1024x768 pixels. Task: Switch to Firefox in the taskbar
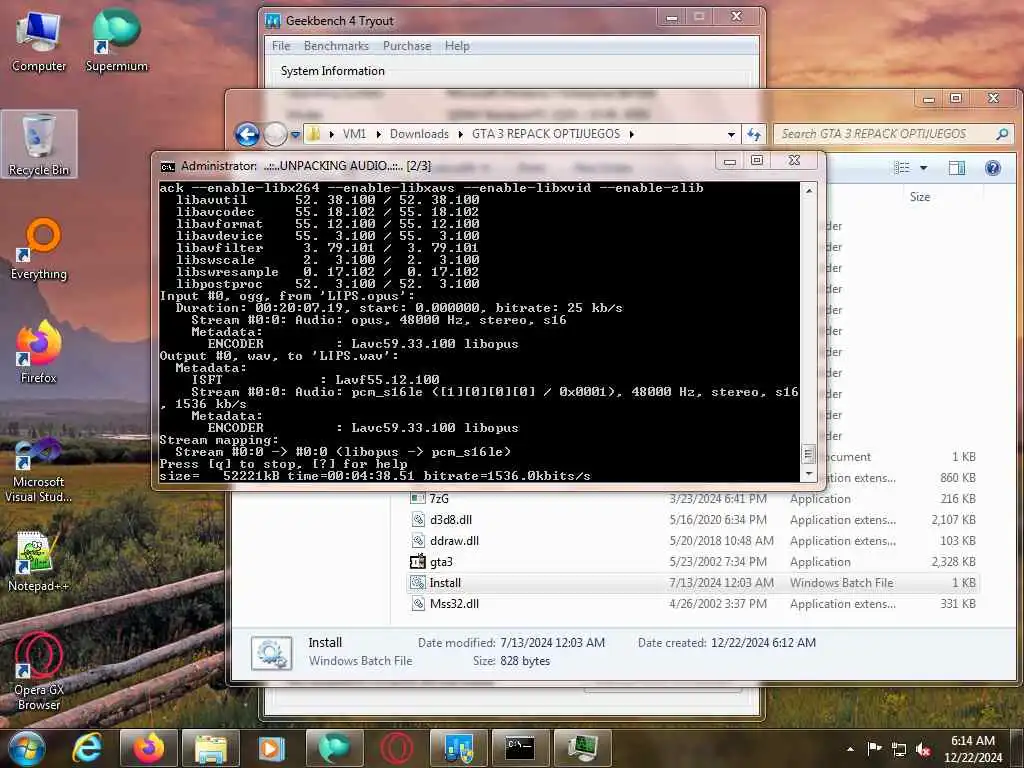[149, 748]
